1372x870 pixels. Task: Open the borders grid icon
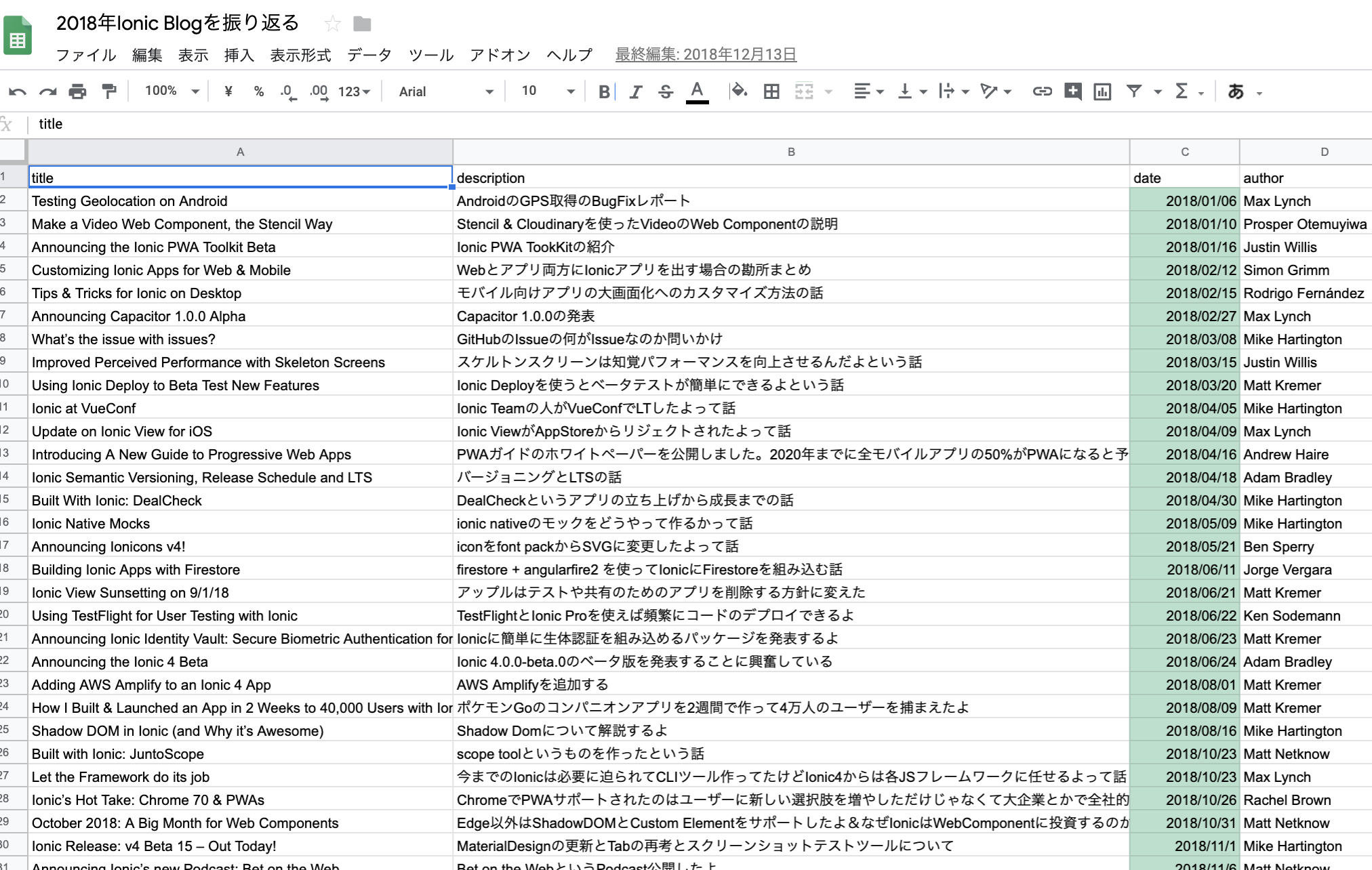coord(771,91)
